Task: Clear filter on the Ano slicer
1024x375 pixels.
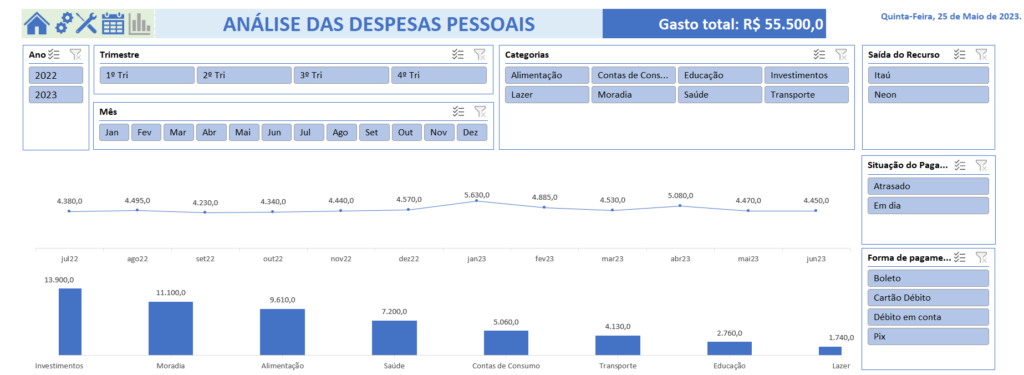Action: click(x=76, y=55)
